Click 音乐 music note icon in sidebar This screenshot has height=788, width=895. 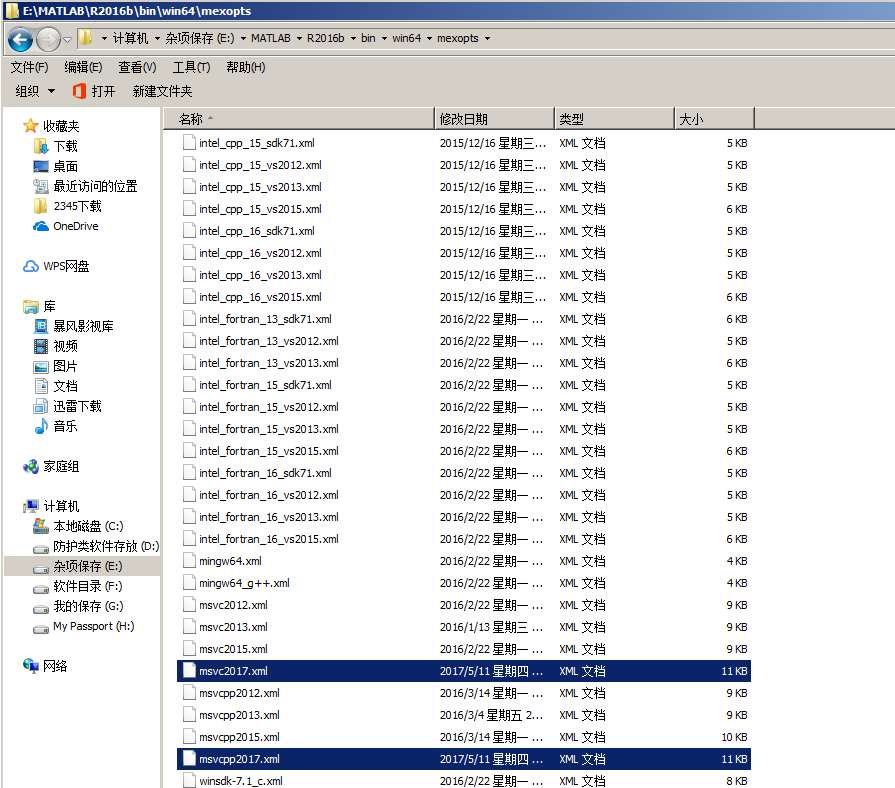(x=41, y=426)
